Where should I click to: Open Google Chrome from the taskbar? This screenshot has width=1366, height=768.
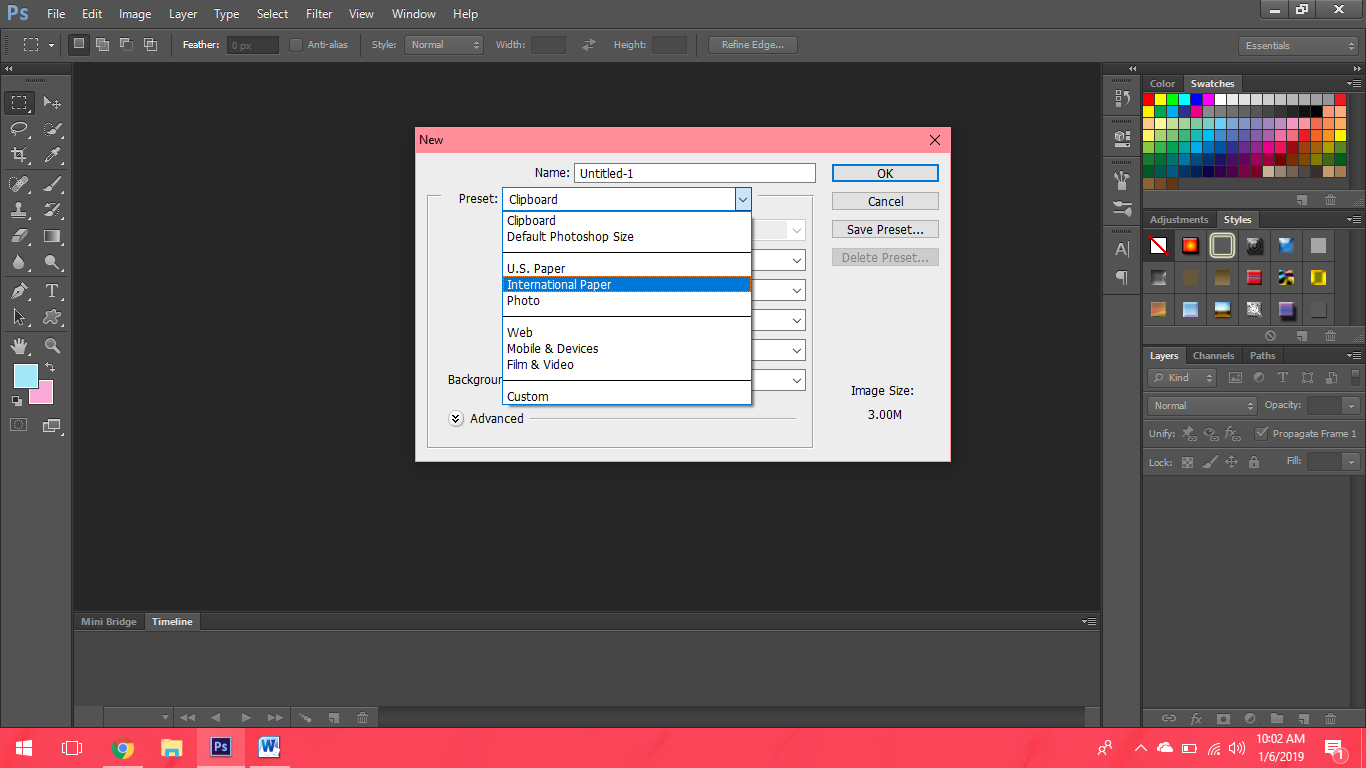point(123,747)
